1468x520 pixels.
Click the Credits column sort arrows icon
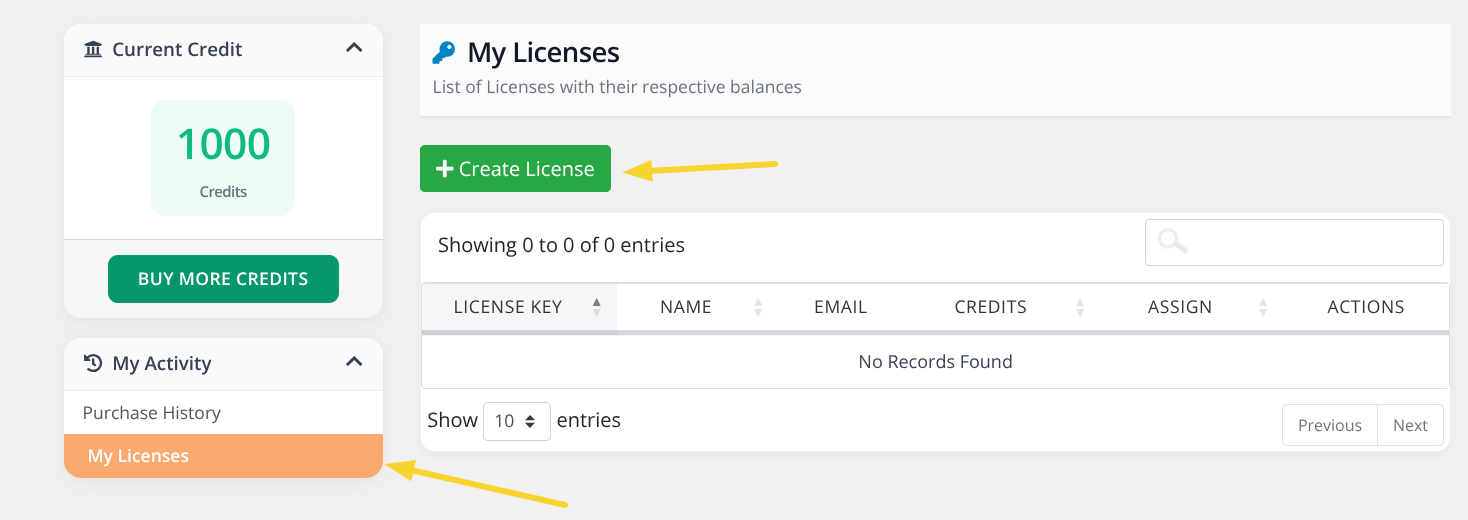[1080, 307]
